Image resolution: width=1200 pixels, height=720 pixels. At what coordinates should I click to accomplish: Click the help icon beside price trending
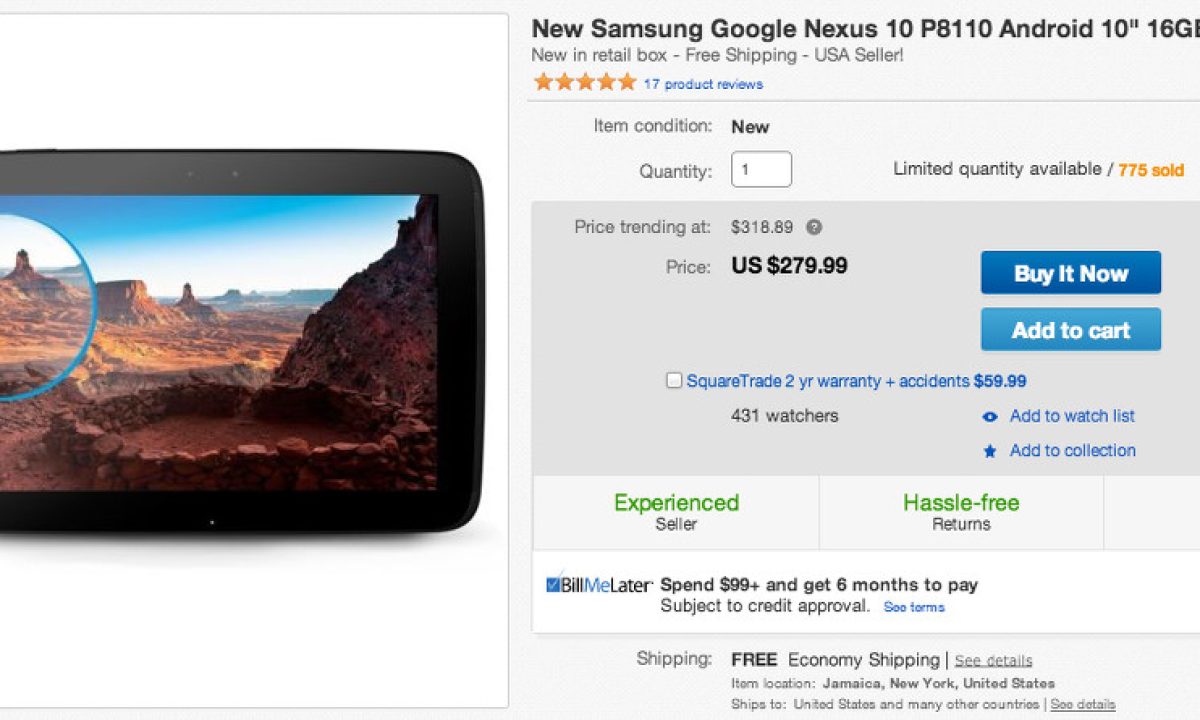(814, 227)
